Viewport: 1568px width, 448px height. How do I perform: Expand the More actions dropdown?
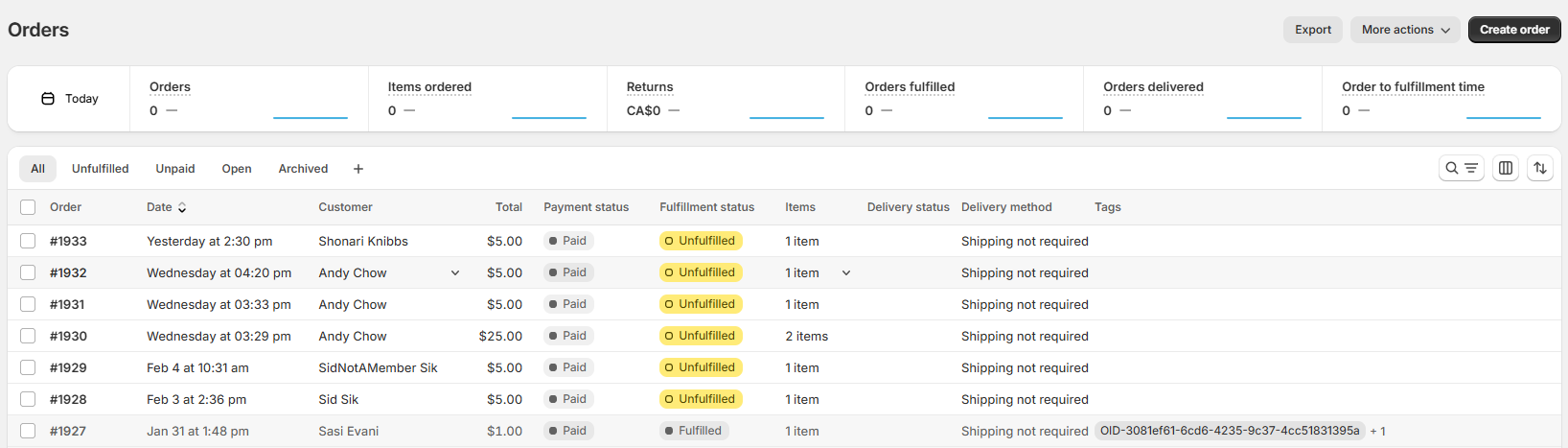click(x=1405, y=30)
